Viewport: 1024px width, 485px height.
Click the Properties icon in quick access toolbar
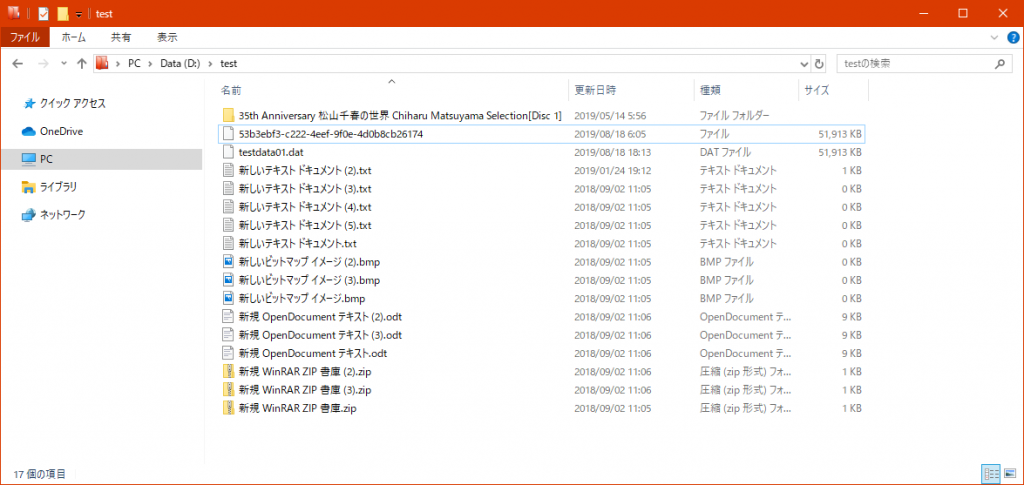pos(43,13)
